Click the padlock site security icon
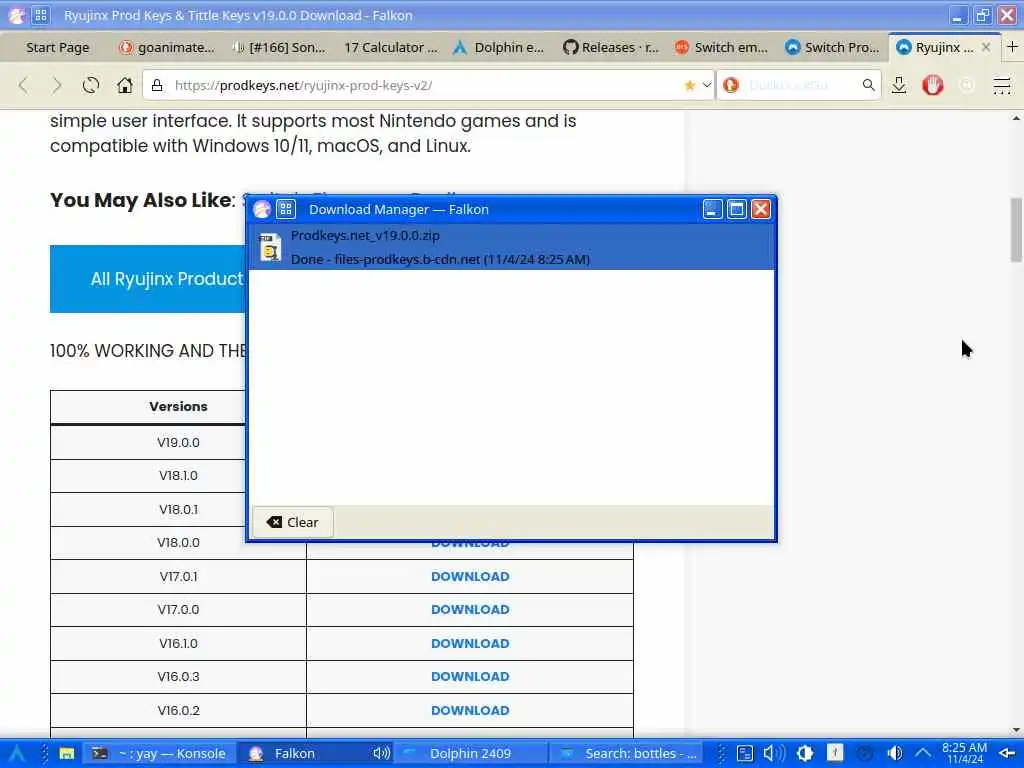 (x=157, y=85)
